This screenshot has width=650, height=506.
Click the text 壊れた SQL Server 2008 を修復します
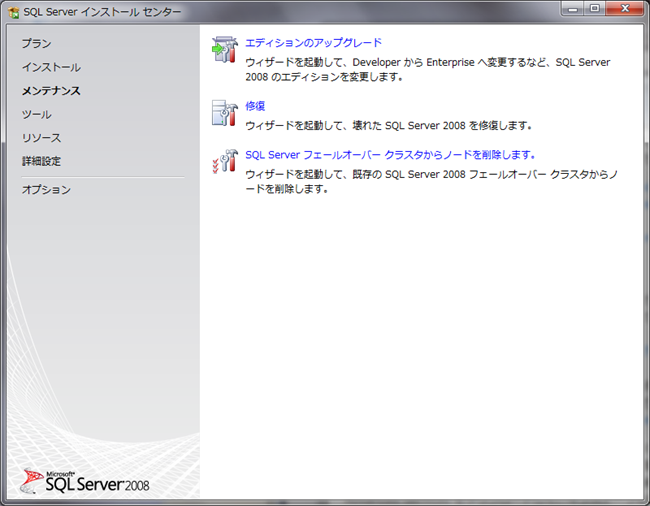442,125
